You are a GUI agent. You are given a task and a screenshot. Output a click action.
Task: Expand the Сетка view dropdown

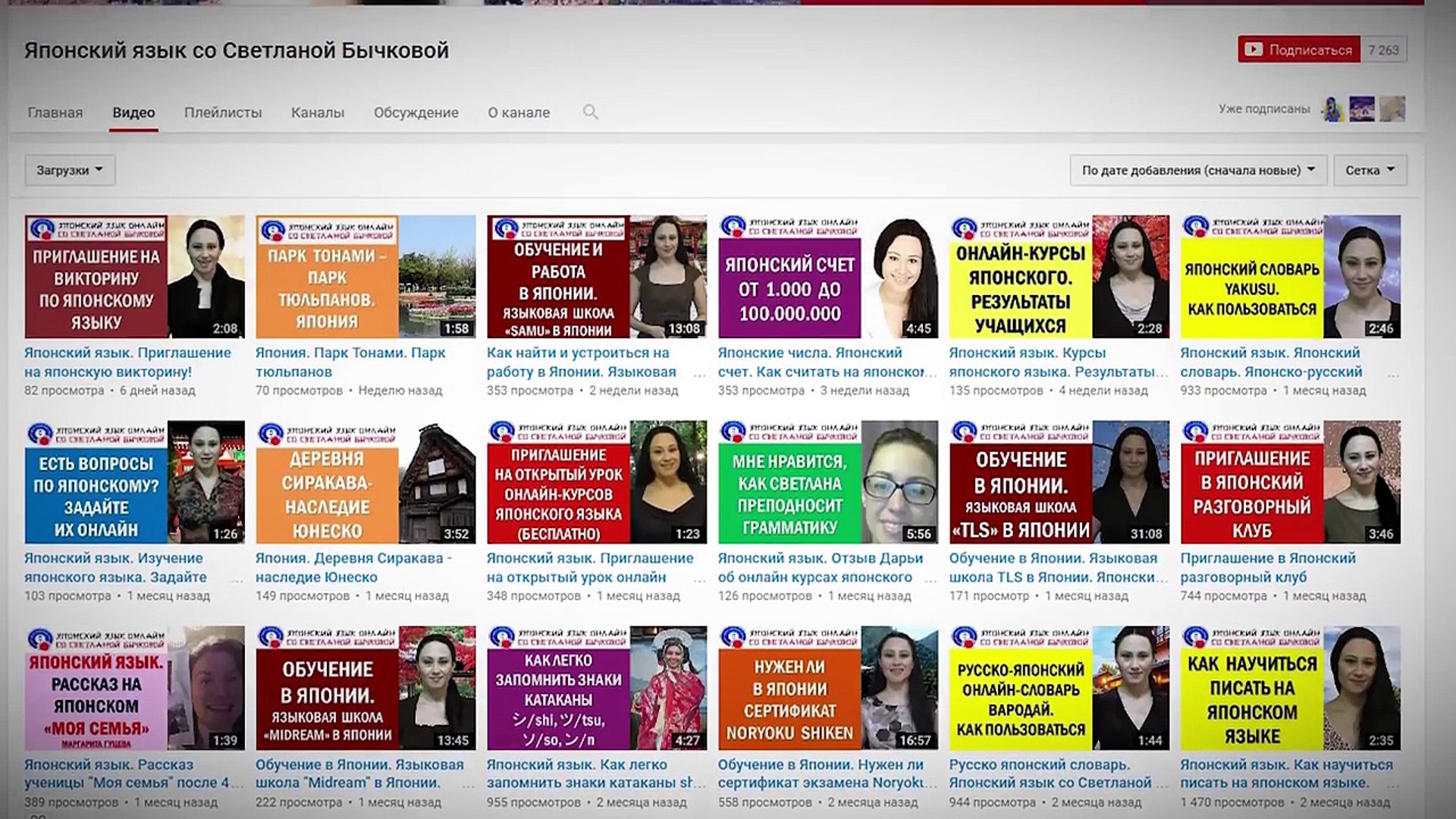[x=1370, y=171]
